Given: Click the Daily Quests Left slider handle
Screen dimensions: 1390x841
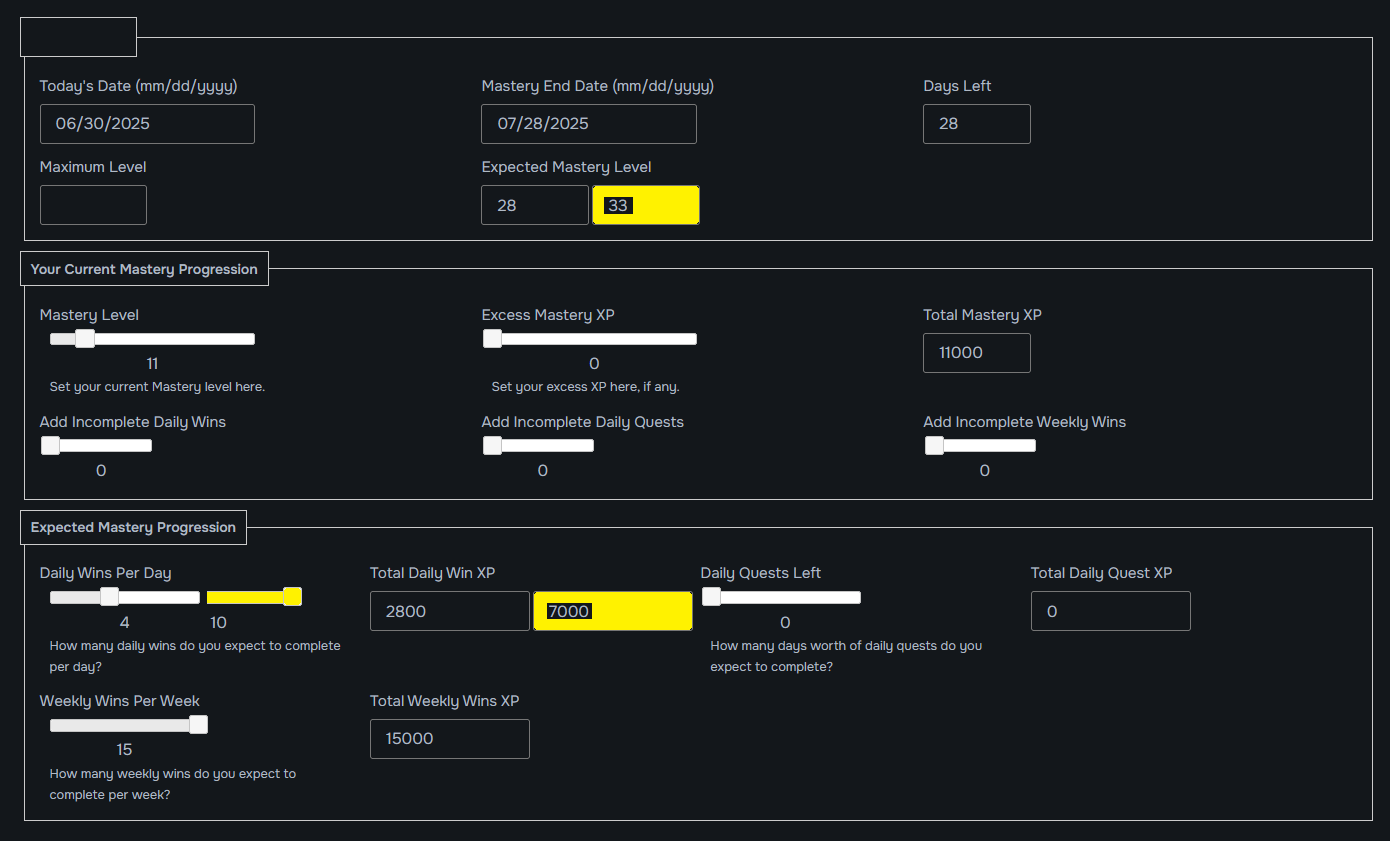Looking at the screenshot, I should click(x=711, y=597).
